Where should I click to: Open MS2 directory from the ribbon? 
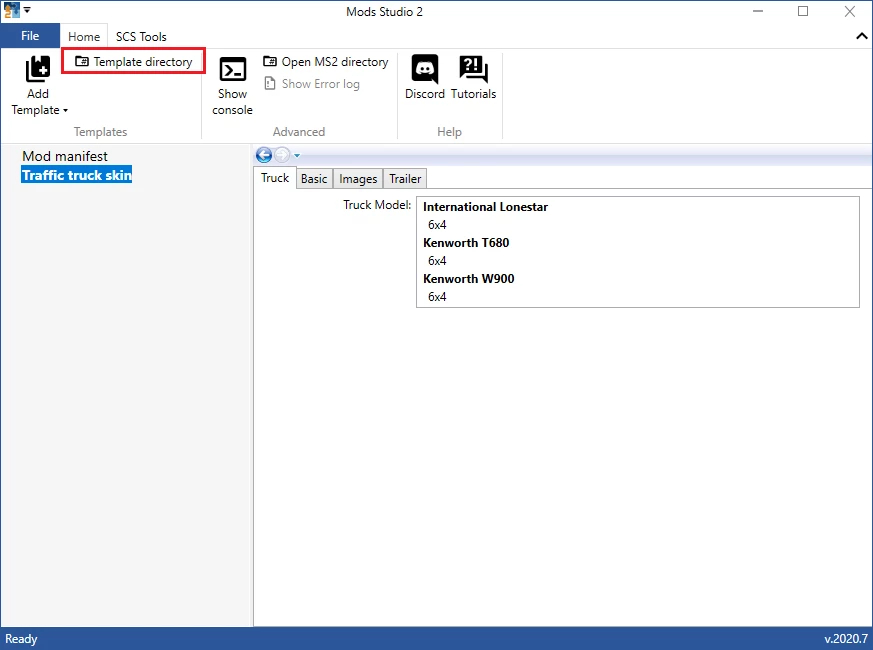coord(325,62)
